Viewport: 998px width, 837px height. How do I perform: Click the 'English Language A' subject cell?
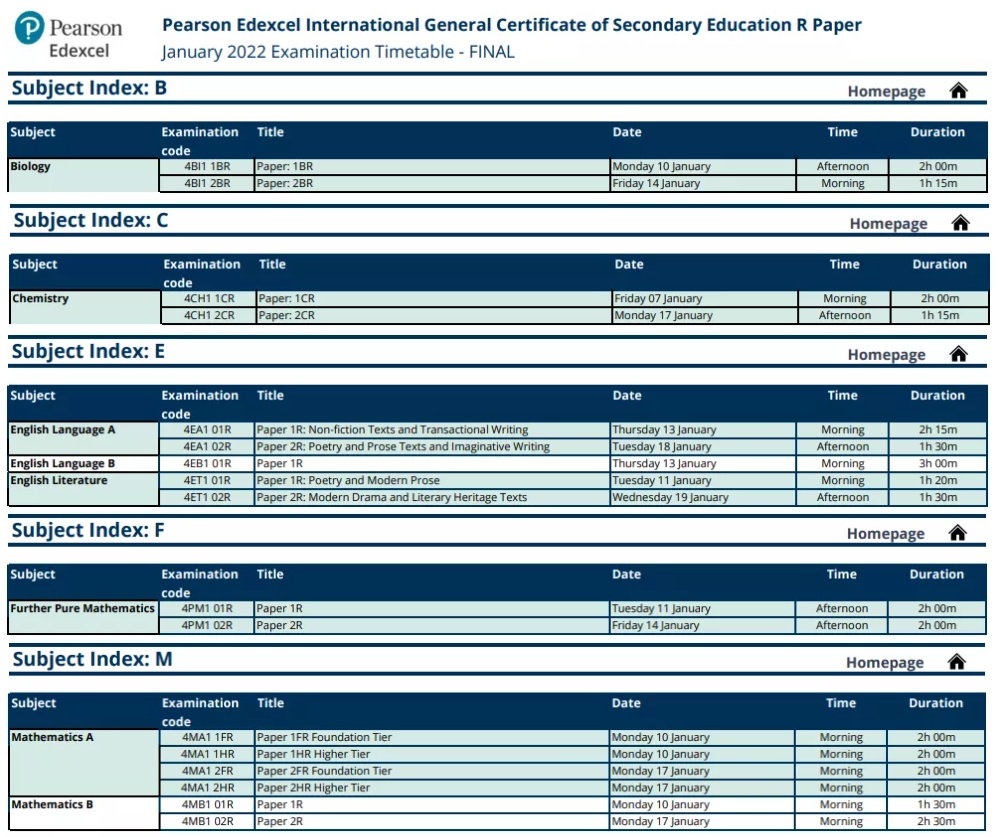coord(83,438)
